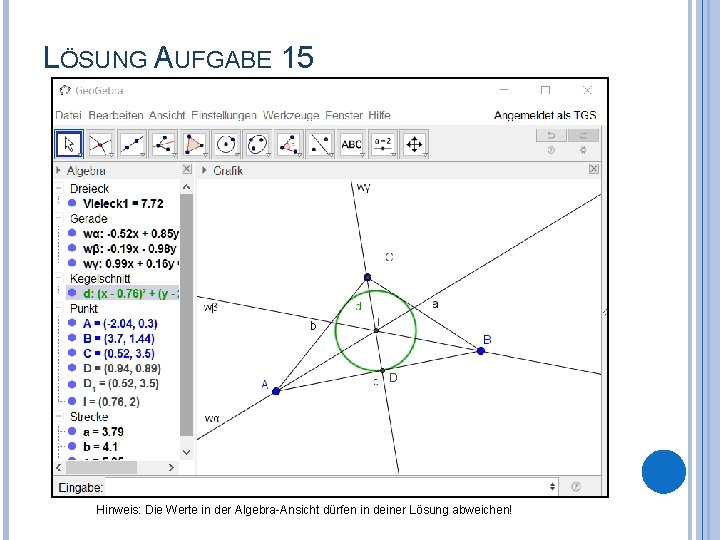Toggle visibility of segment a
Image resolution: width=720 pixels, height=540 pixels.
(x=72, y=431)
